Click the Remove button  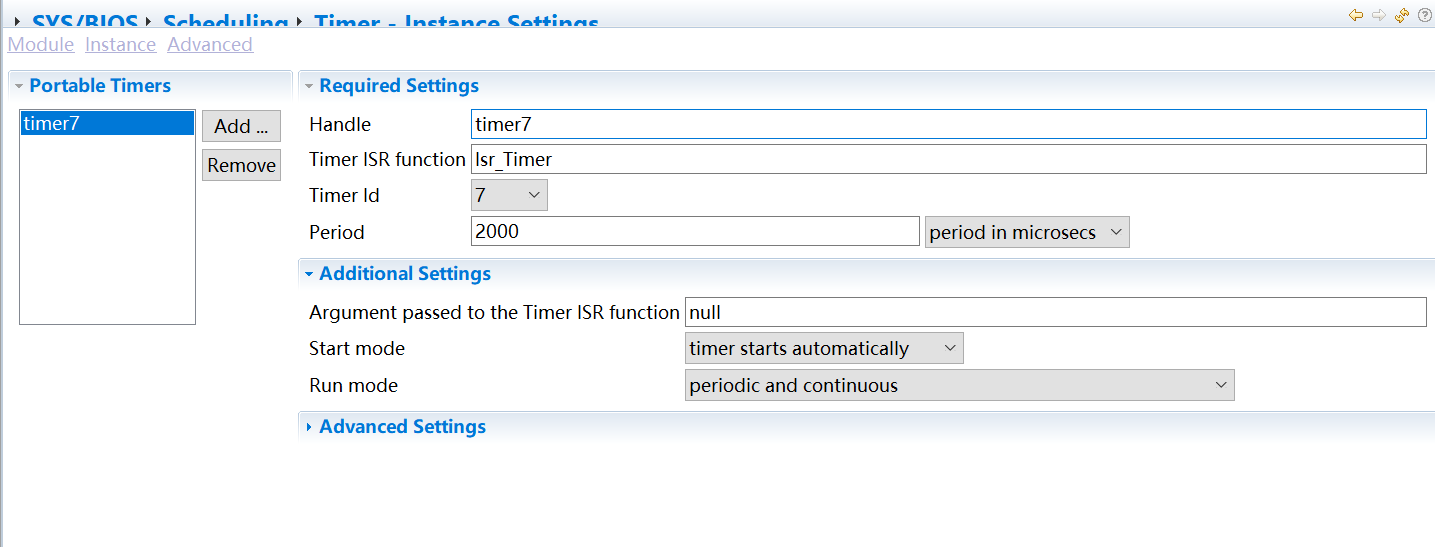241,165
